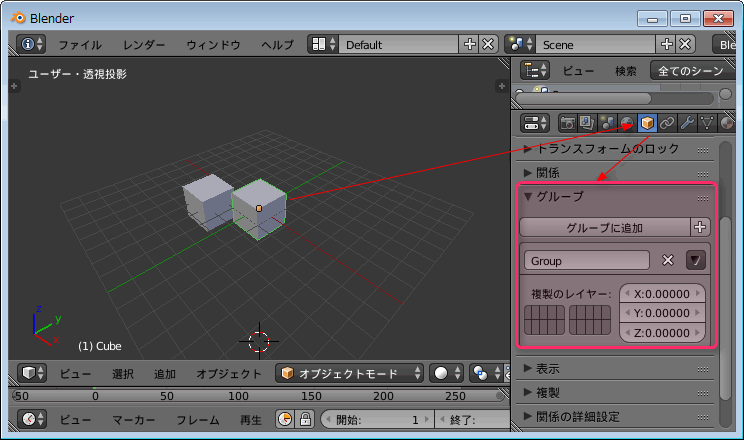This screenshot has width=744, height=440.
Task: Add a new screen layout next to Default
Action: [x=469, y=44]
